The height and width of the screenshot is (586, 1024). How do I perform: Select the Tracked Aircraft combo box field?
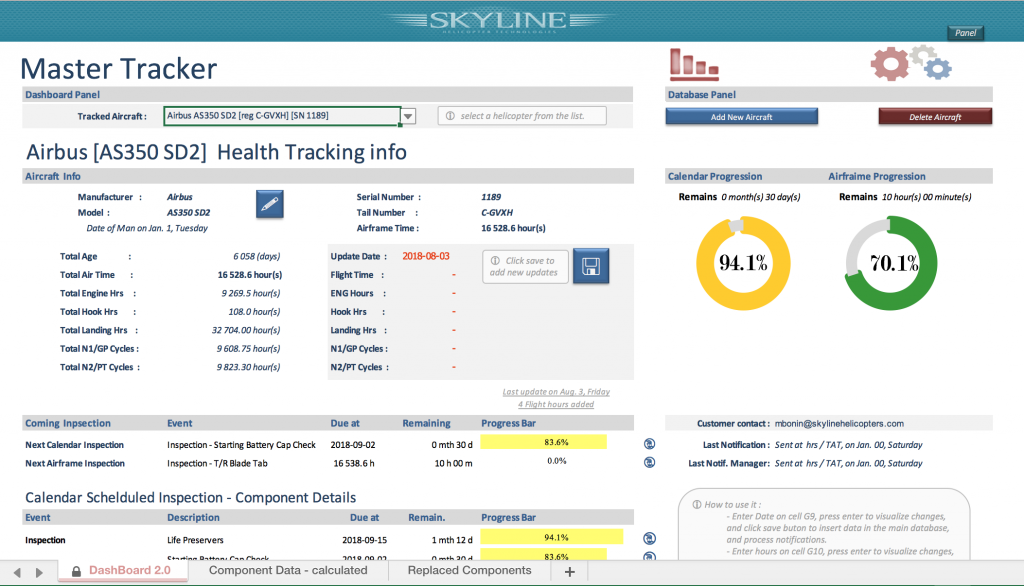coord(282,116)
